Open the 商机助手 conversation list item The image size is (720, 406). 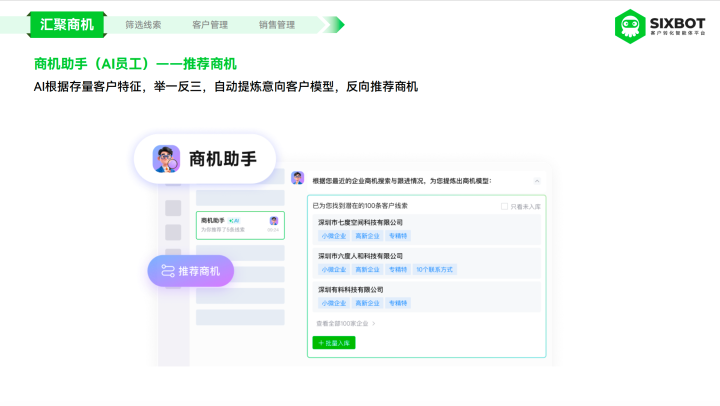(240, 225)
